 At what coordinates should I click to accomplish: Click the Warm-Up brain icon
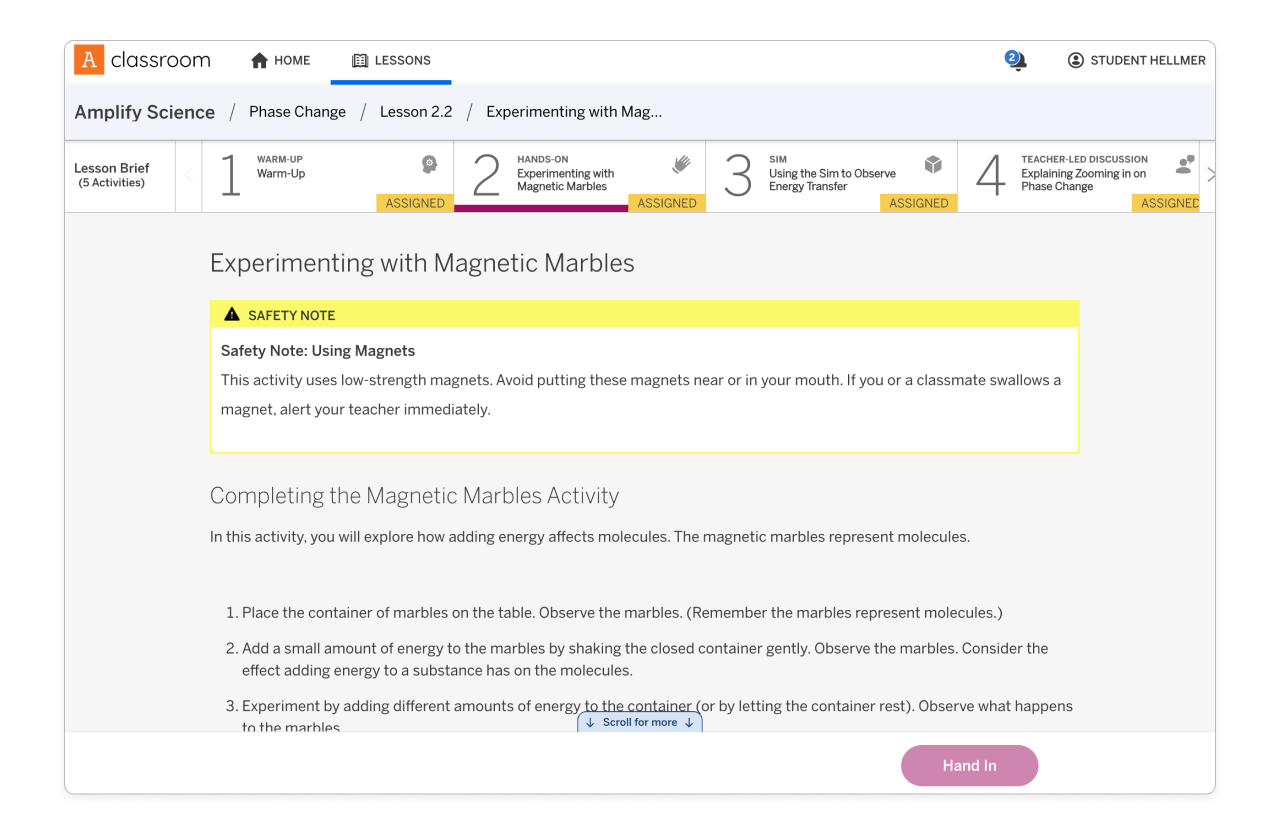[x=429, y=165]
